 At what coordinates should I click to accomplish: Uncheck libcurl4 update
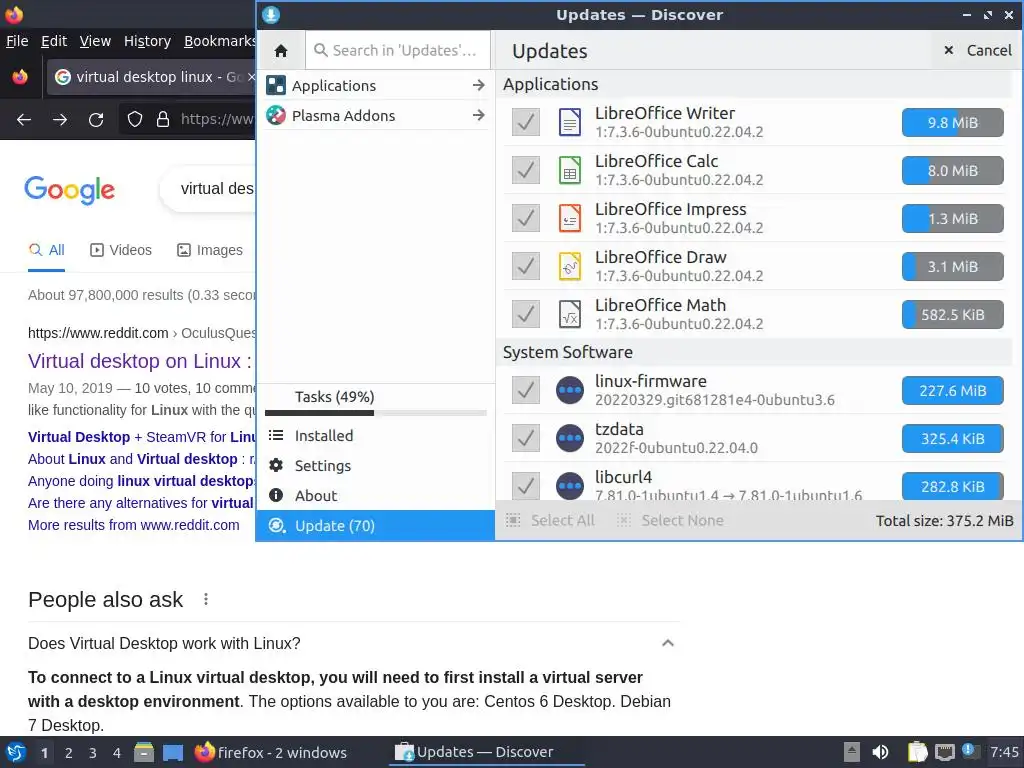click(x=526, y=486)
